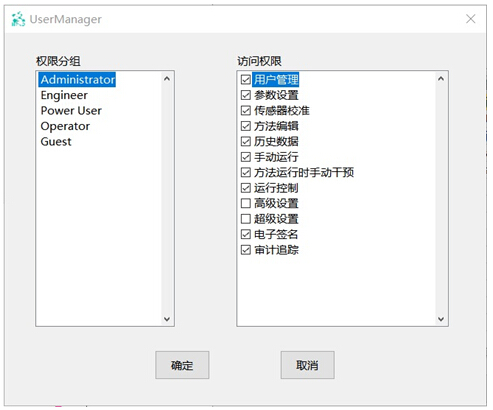The image size is (493, 410).
Task: Uncheck the 传感器校准 checkbox
Action: pyautogui.click(x=246, y=111)
